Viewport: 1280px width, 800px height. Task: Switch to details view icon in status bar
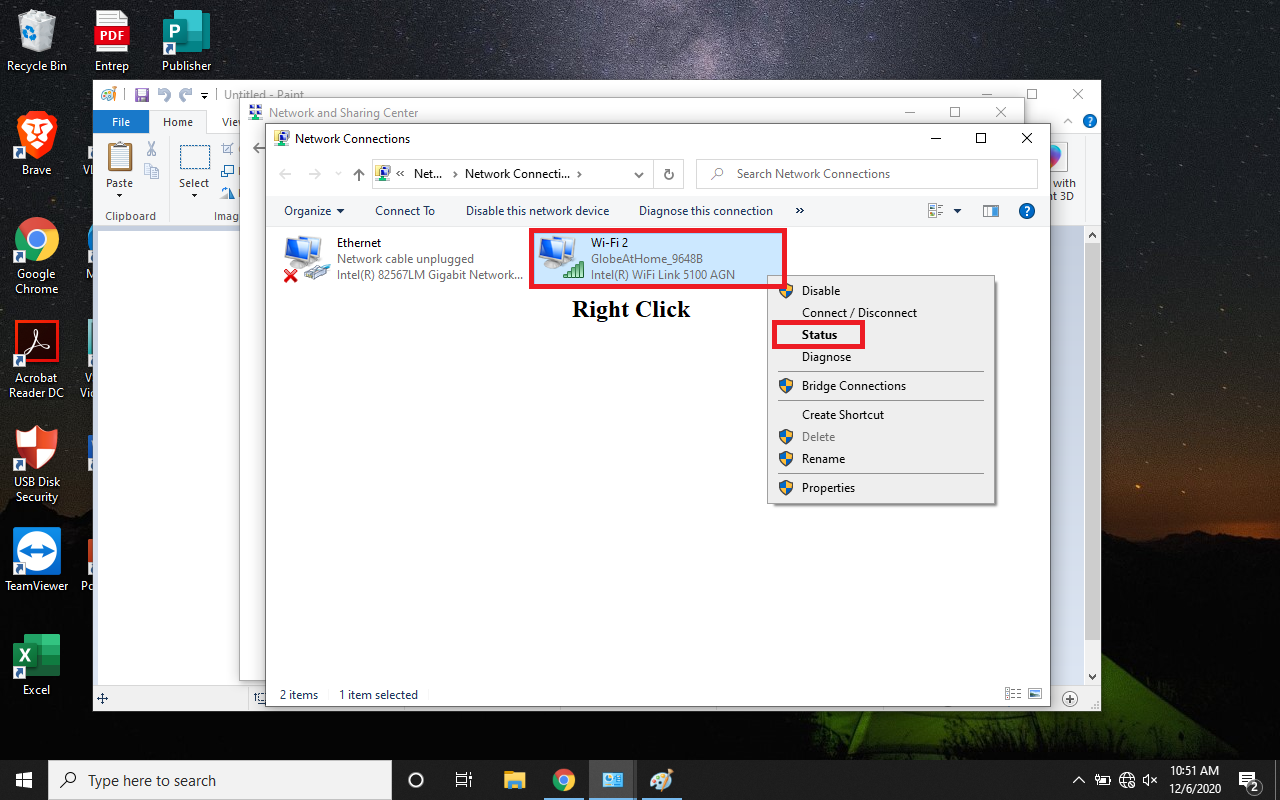[1013, 694]
